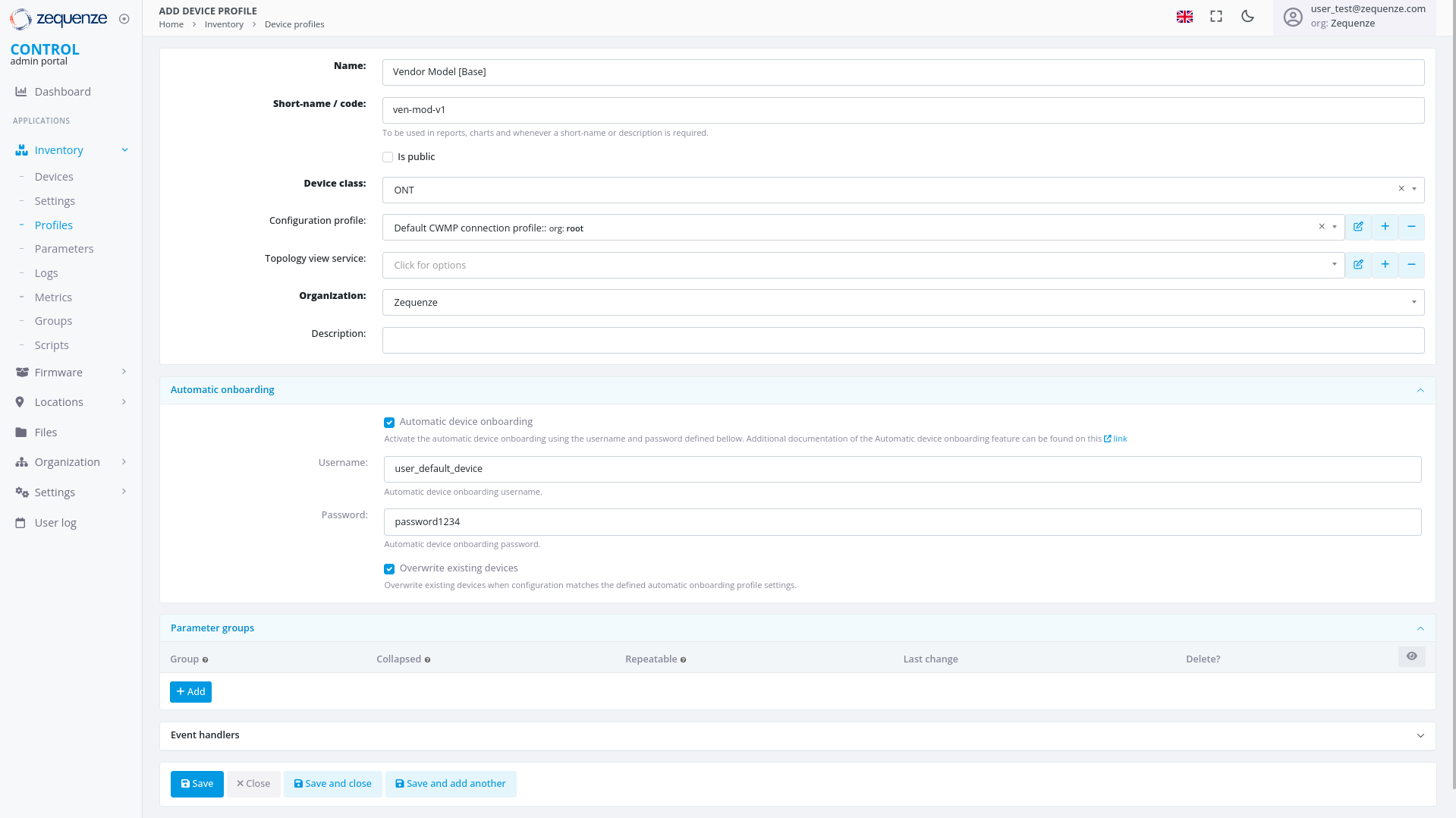Screen dimensions: 1456x818
Task: Toggle dark mode moon icon
Action: 1247,17
